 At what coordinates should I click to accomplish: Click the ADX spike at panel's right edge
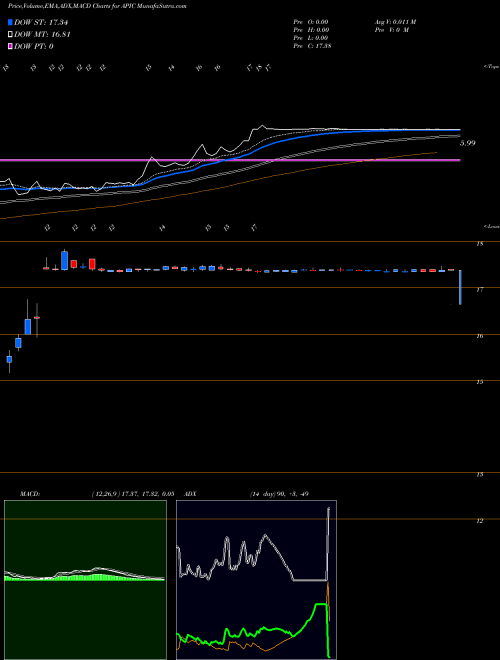point(328,543)
